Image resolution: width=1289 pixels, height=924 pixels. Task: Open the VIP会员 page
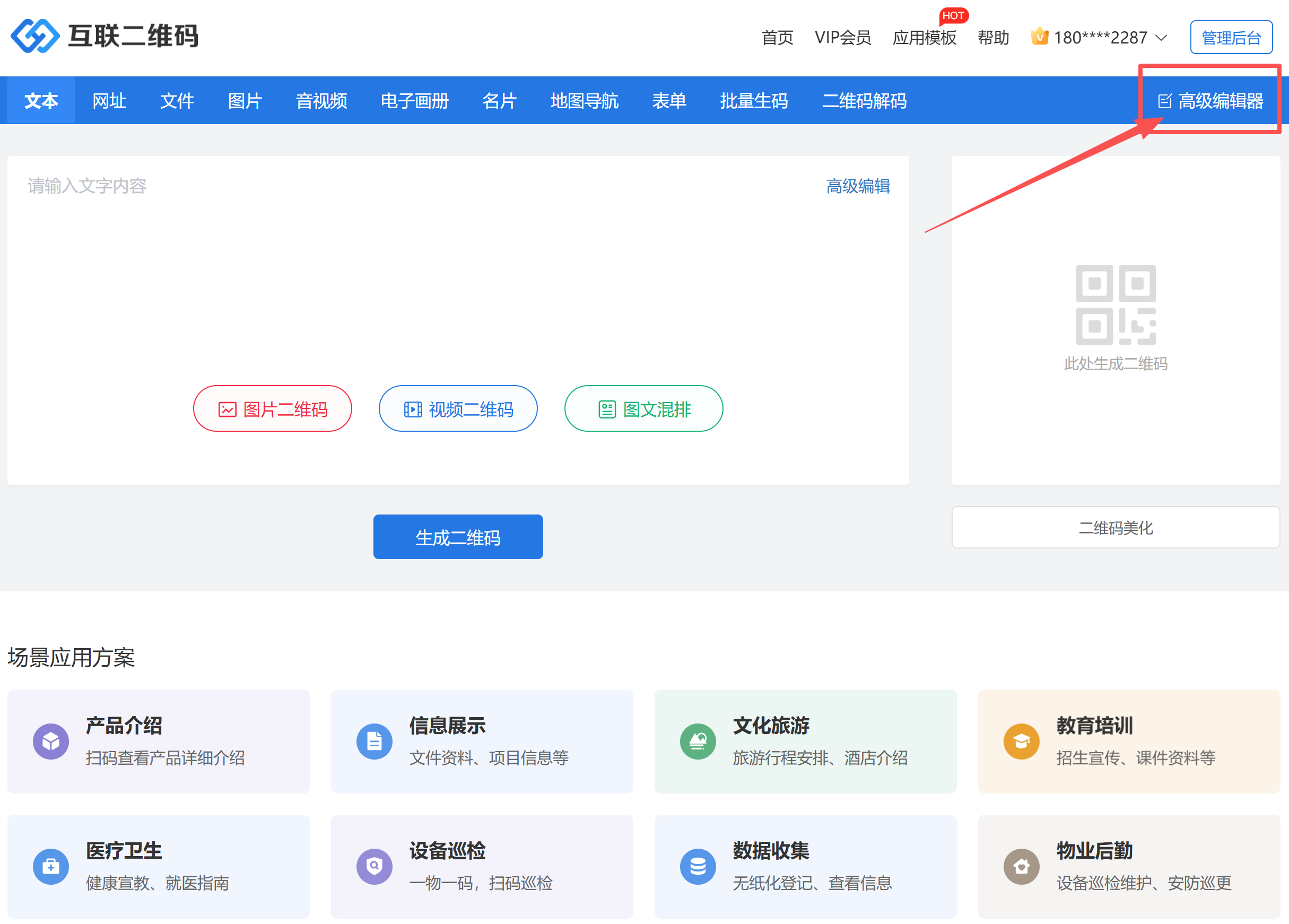(x=842, y=38)
